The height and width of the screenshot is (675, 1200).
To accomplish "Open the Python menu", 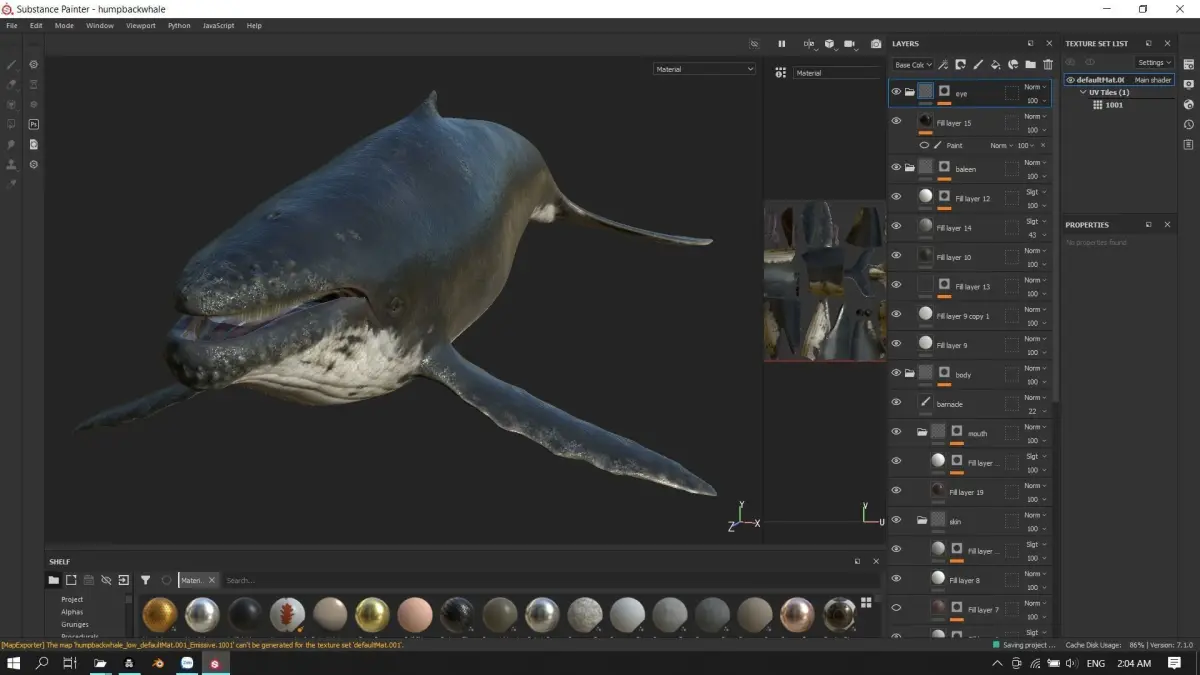I will click(179, 26).
